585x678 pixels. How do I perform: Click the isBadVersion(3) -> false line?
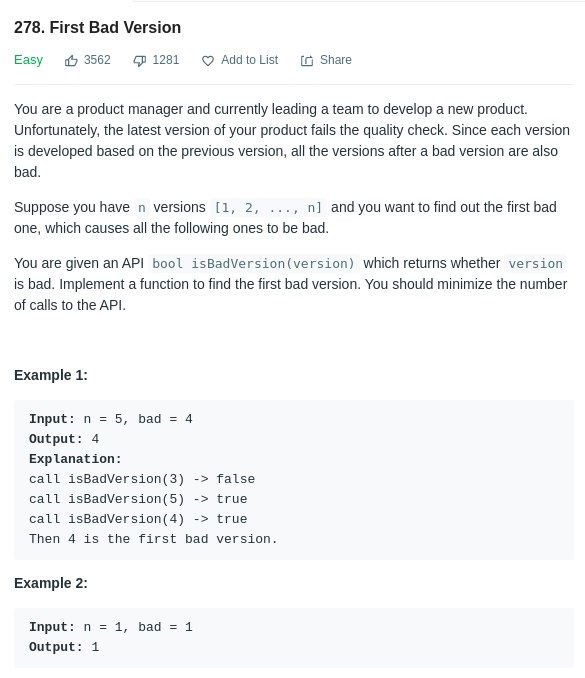142,479
